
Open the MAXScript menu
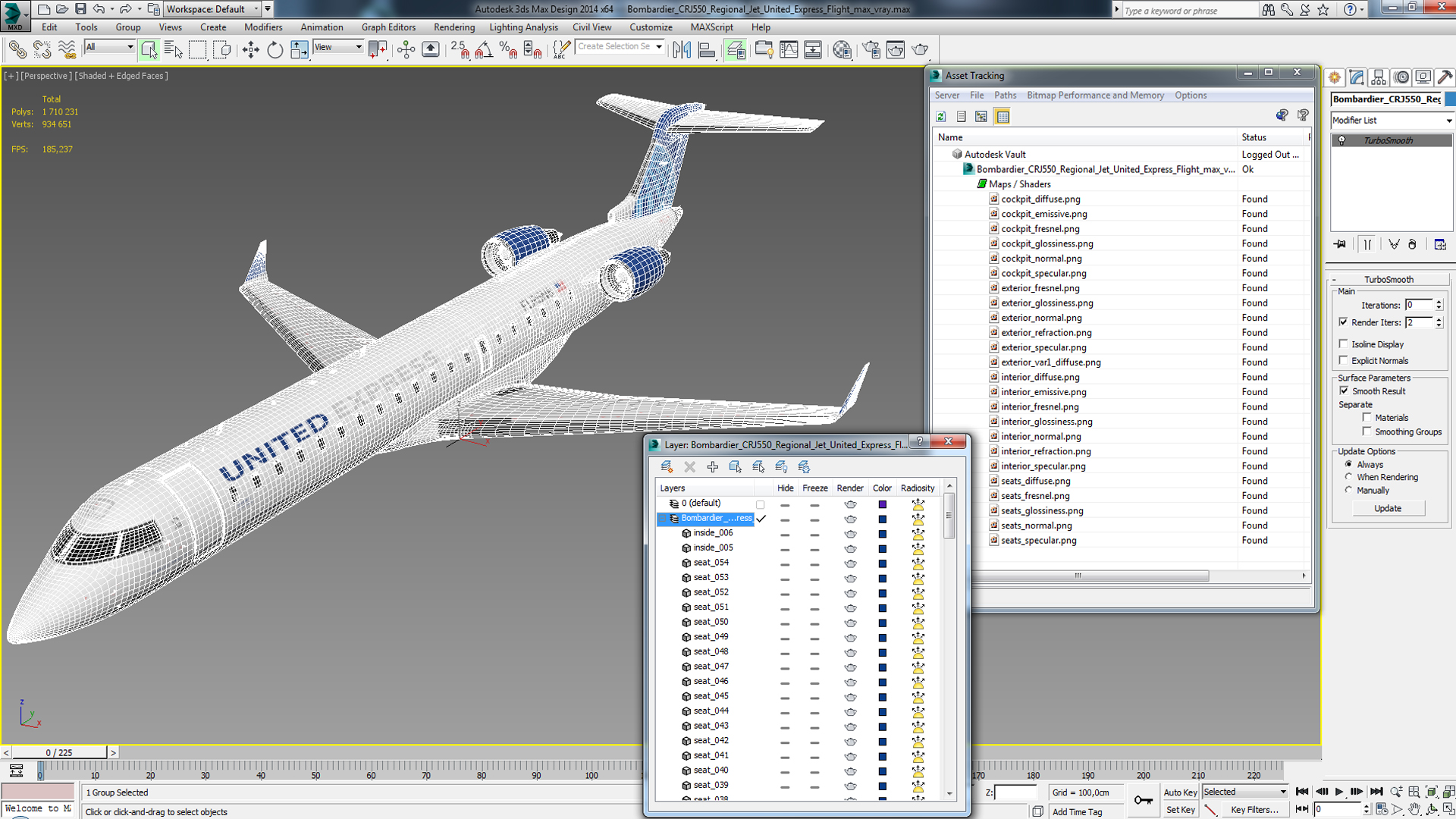711,27
